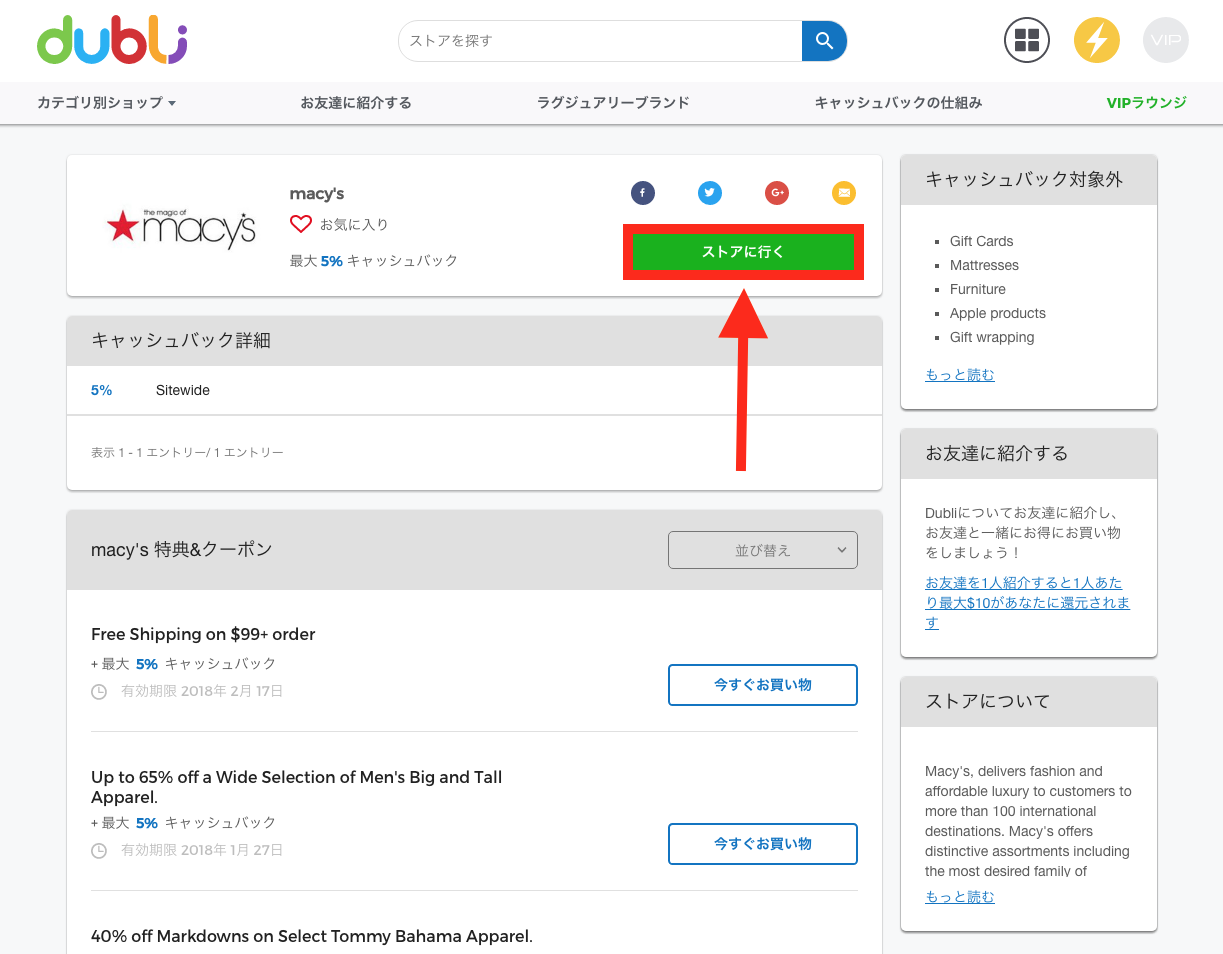Click in the ストアを探す search field
Image resolution: width=1223 pixels, height=954 pixels.
coord(600,41)
